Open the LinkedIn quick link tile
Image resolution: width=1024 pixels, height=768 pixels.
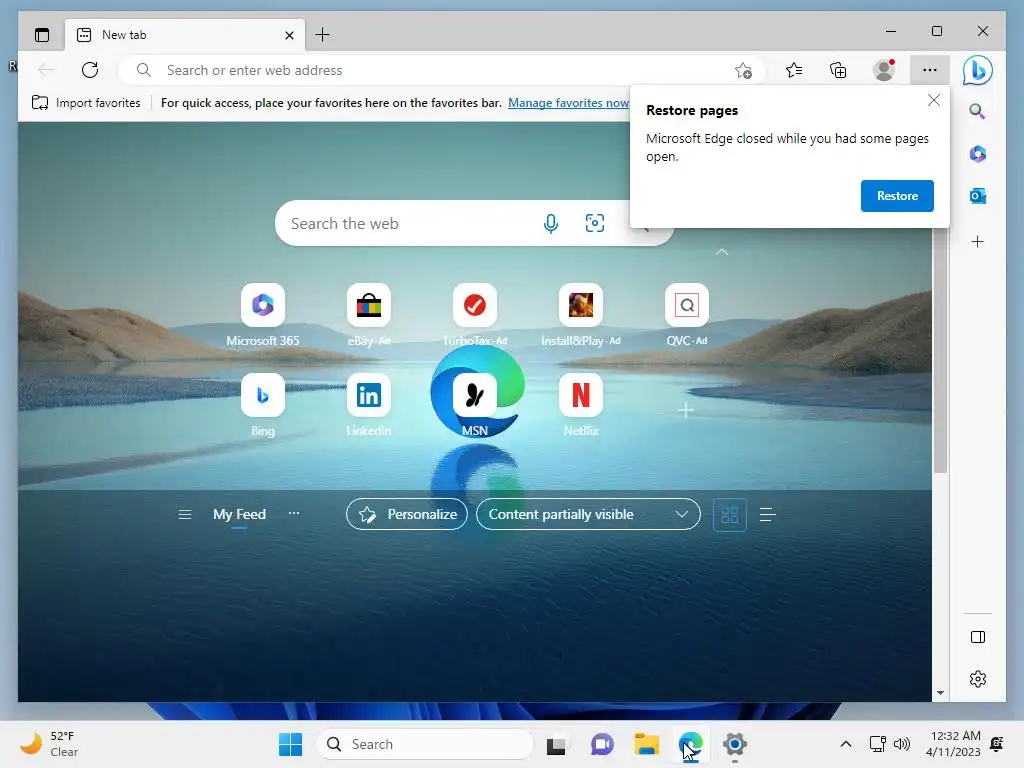[x=369, y=405]
